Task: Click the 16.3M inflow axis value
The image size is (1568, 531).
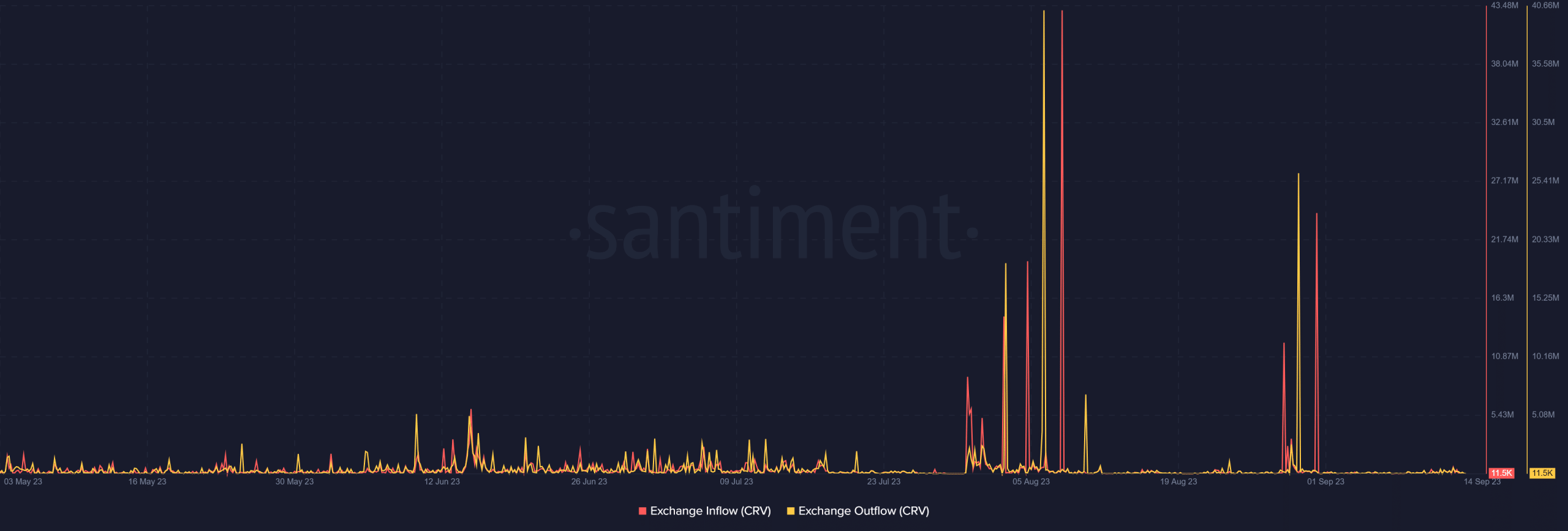Action: tap(1502, 298)
